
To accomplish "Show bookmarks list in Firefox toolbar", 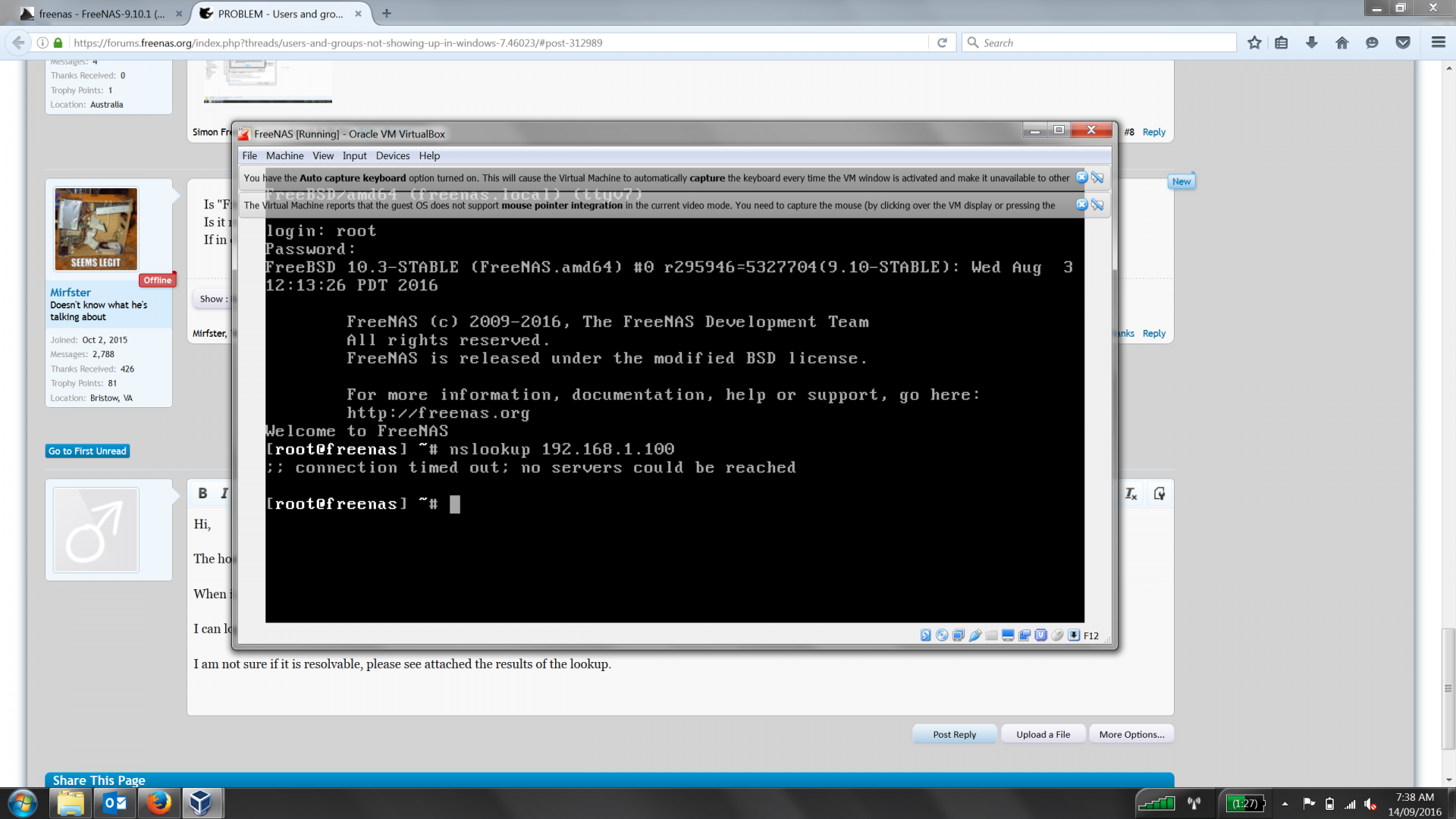I will [x=1282, y=42].
